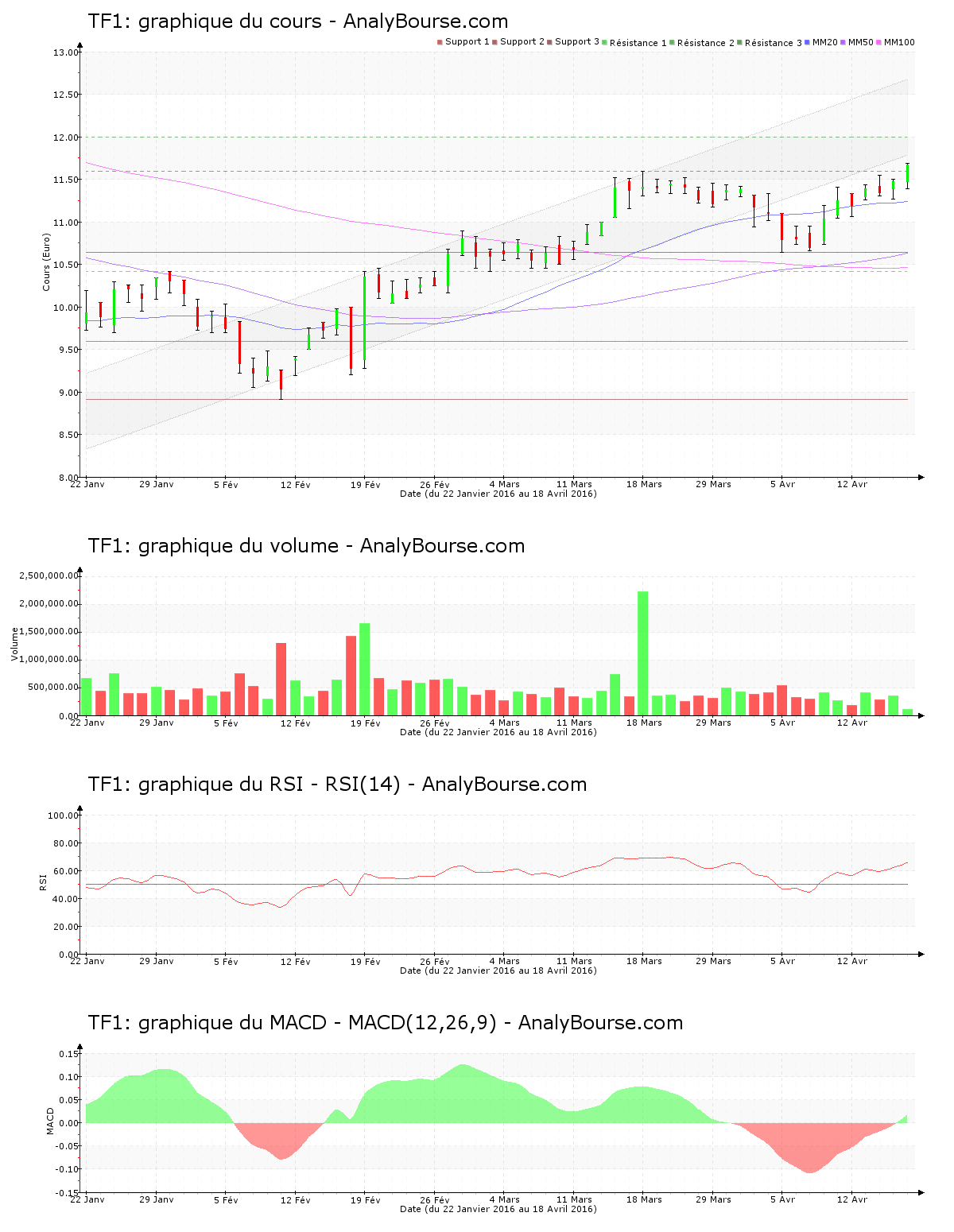Click the 'TF1: graphique du MACD - MACD(12,26,9)' title
The image size is (954, 1232).
point(386,1023)
